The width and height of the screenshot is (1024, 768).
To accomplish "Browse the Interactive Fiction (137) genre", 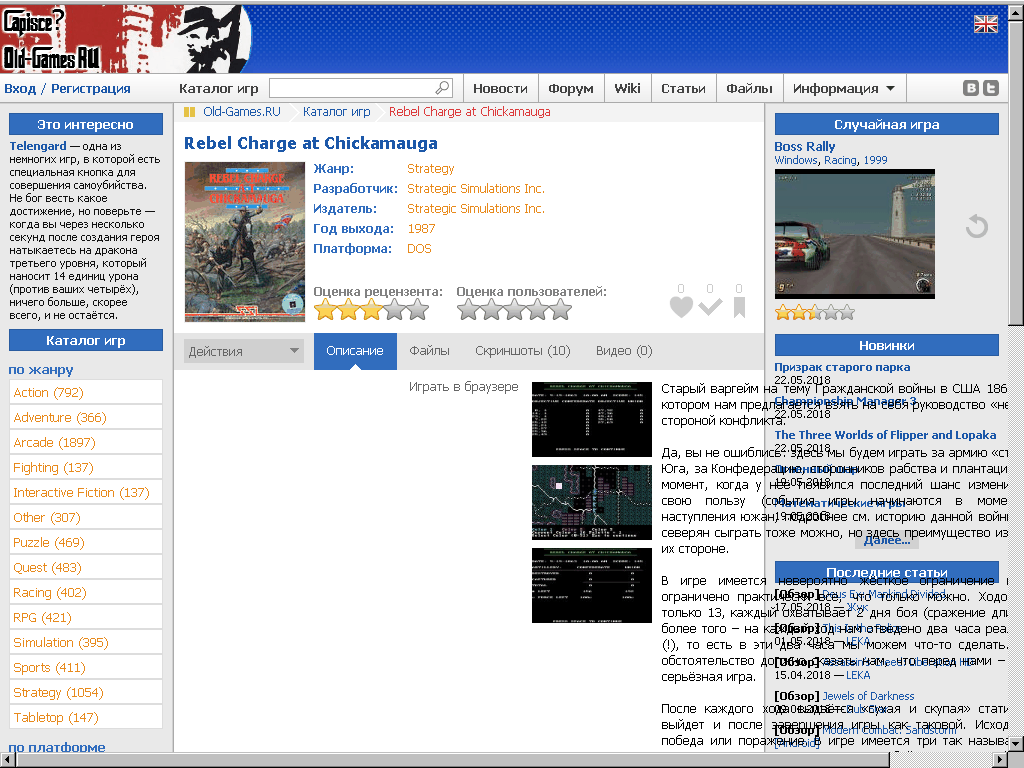I will [x=86, y=492].
